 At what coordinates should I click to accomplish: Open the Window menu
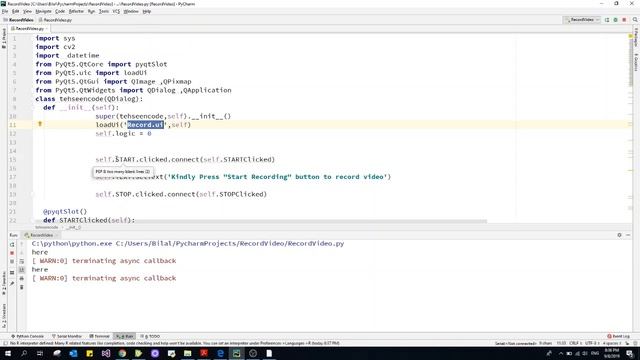click(x=131, y=11)
